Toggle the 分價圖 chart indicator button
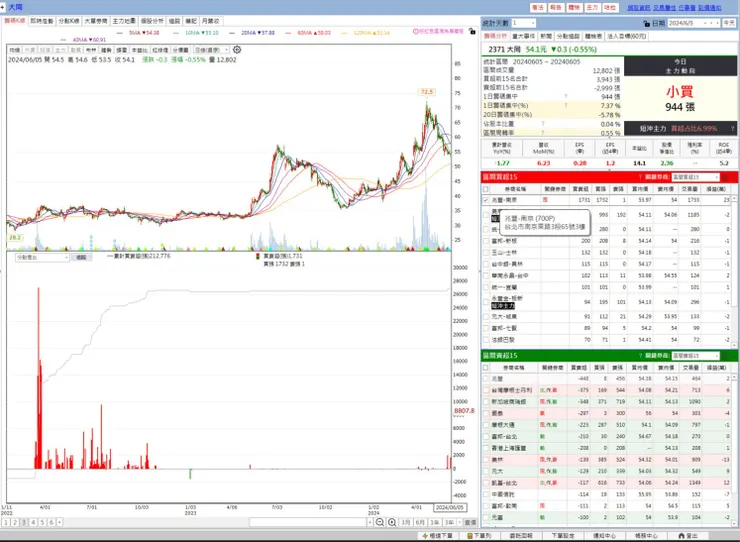The image size is (740, 542). pos(180,50)
